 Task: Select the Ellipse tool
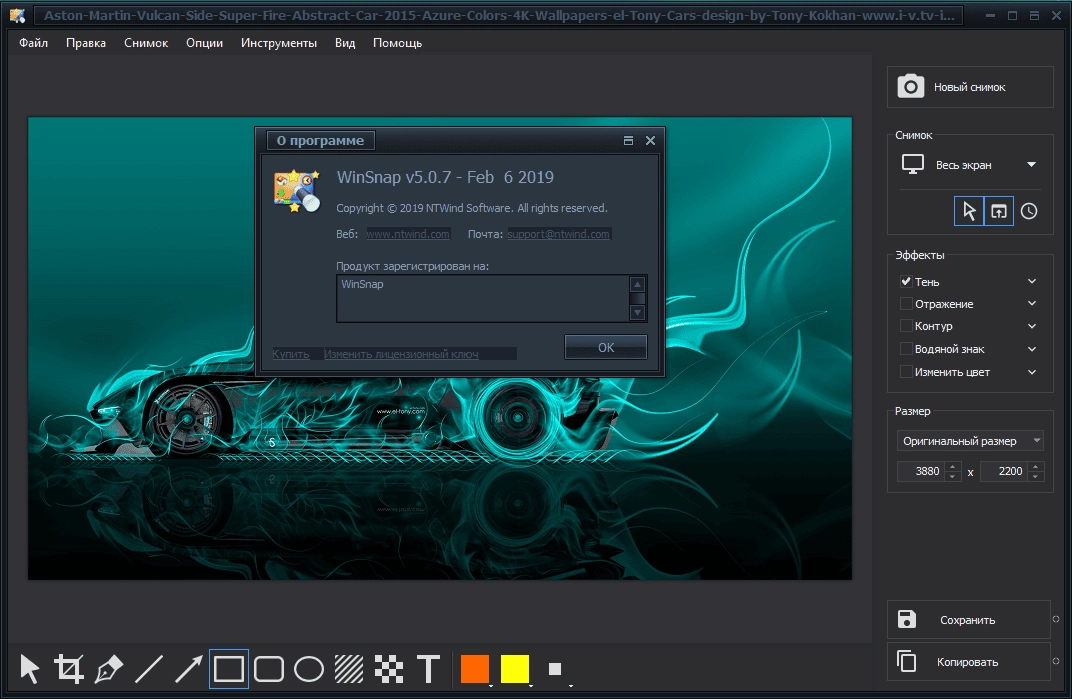coord(308,669)
